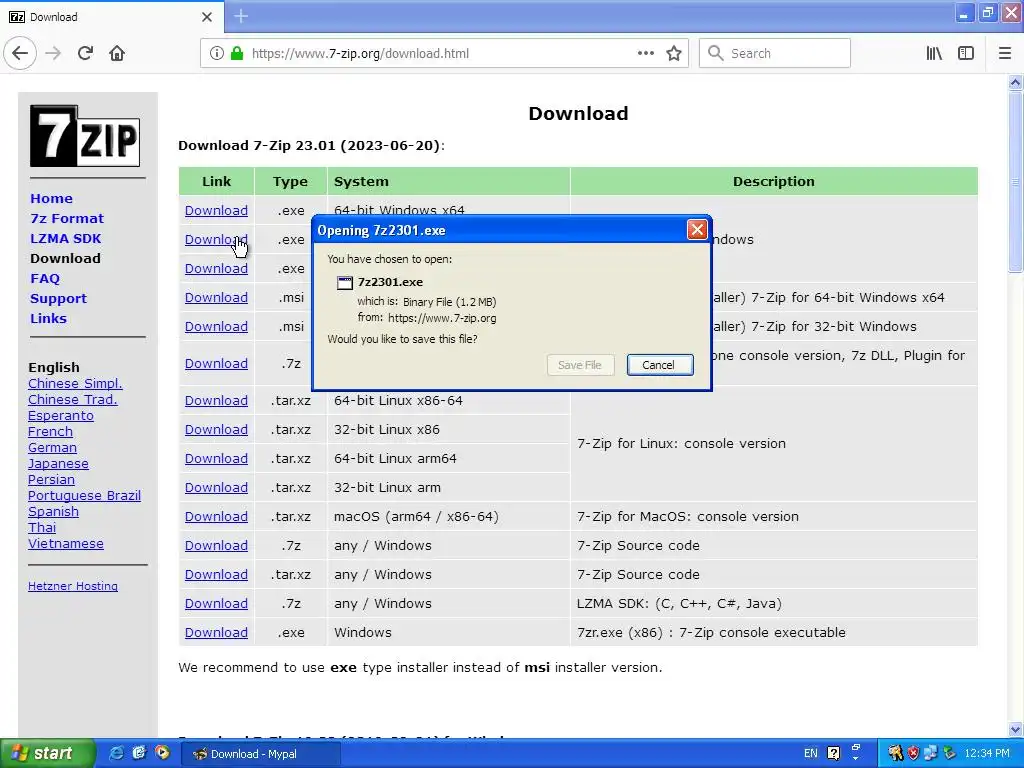Download the 7zr.exe console executable
The width and height of the screenshot is (1024, 768).
tap(216, 633)
